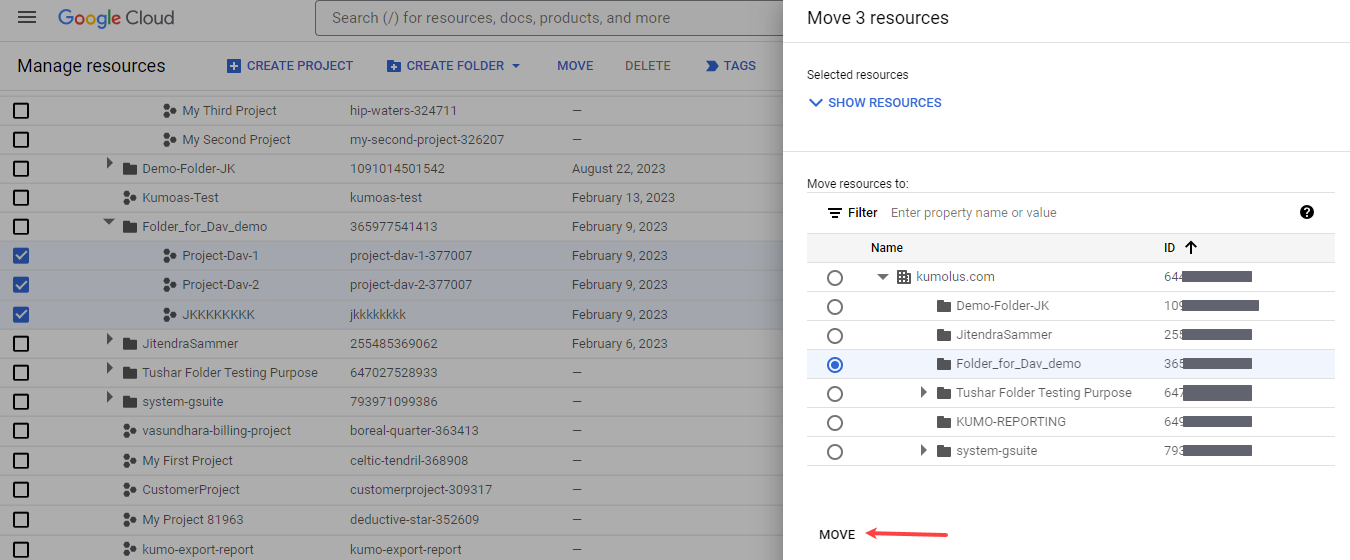The height and width of the screenshot is (560, 1350).
Task: Click the kumolus.com organization icon
Action: pos(904,277)
